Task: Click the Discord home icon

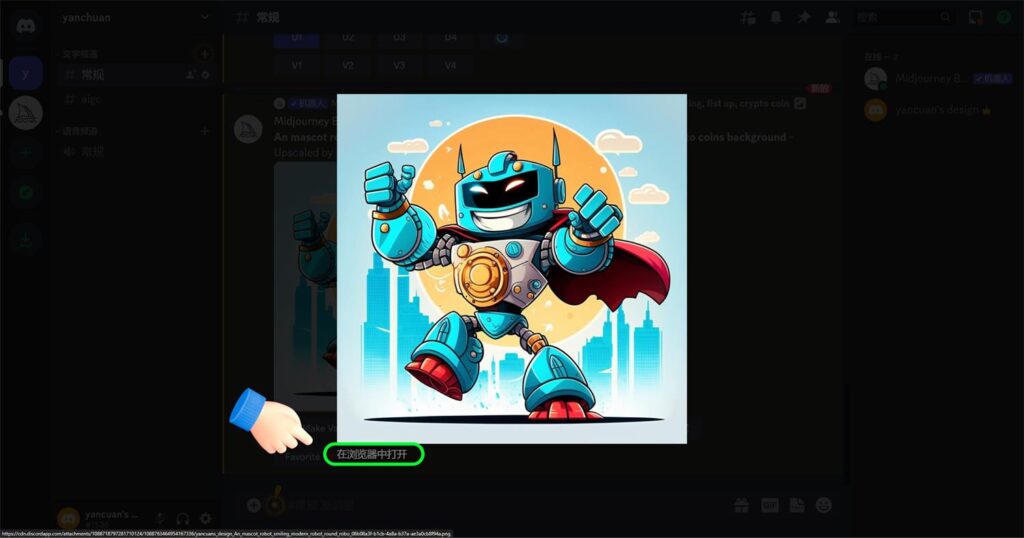Action: (25, 26)
